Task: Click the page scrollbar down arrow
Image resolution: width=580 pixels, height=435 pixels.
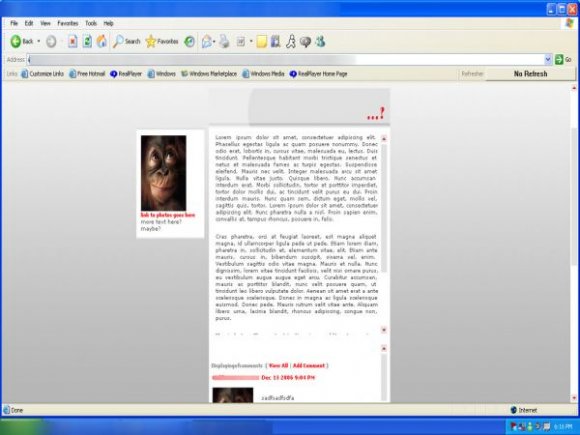Action: (574, 398)
